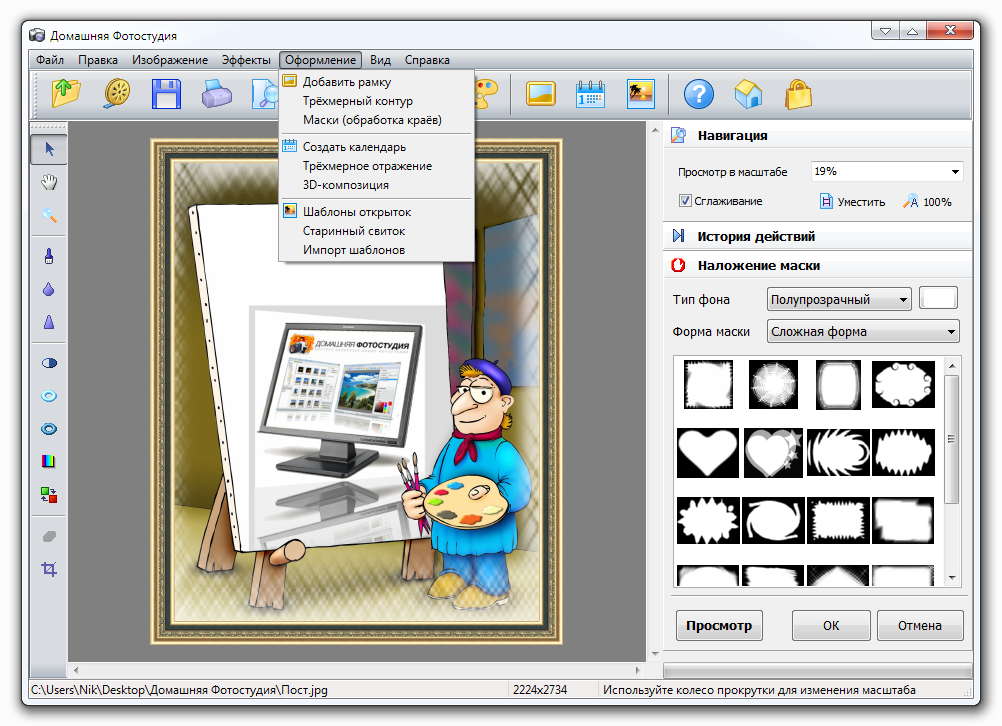Viewport: 1002px width, 726px height.
Task: Toggle the Сглаживание checkbox
Action: tap(685, 201)
